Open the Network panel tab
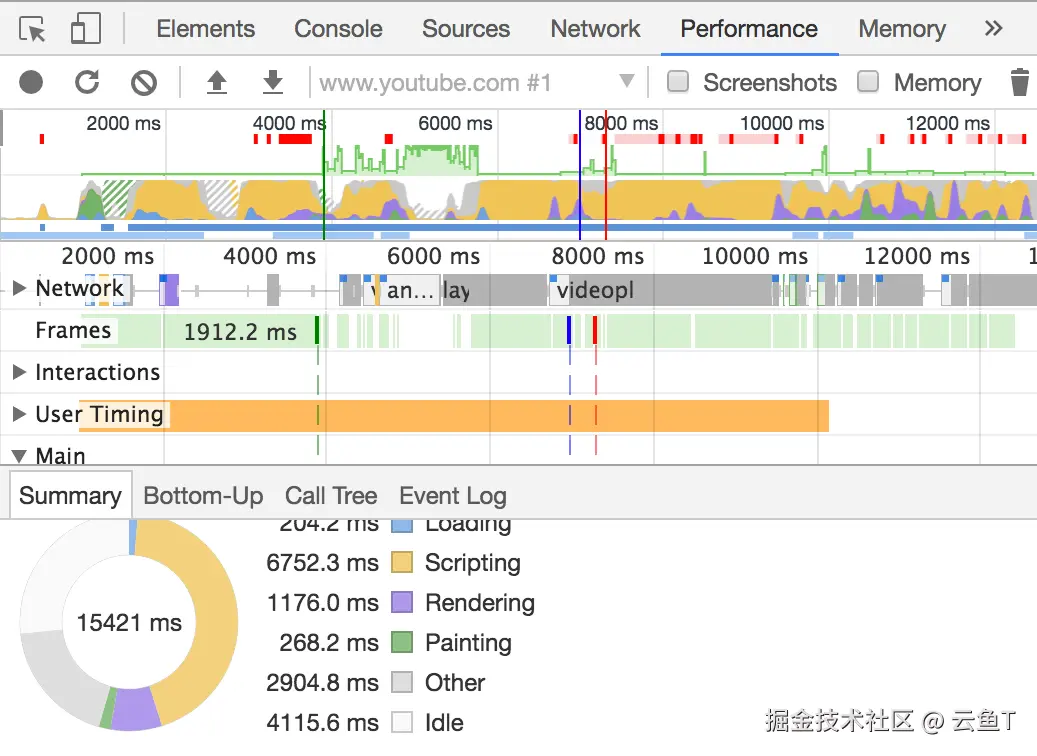The image size is (1037, 756). pos(595,29)
